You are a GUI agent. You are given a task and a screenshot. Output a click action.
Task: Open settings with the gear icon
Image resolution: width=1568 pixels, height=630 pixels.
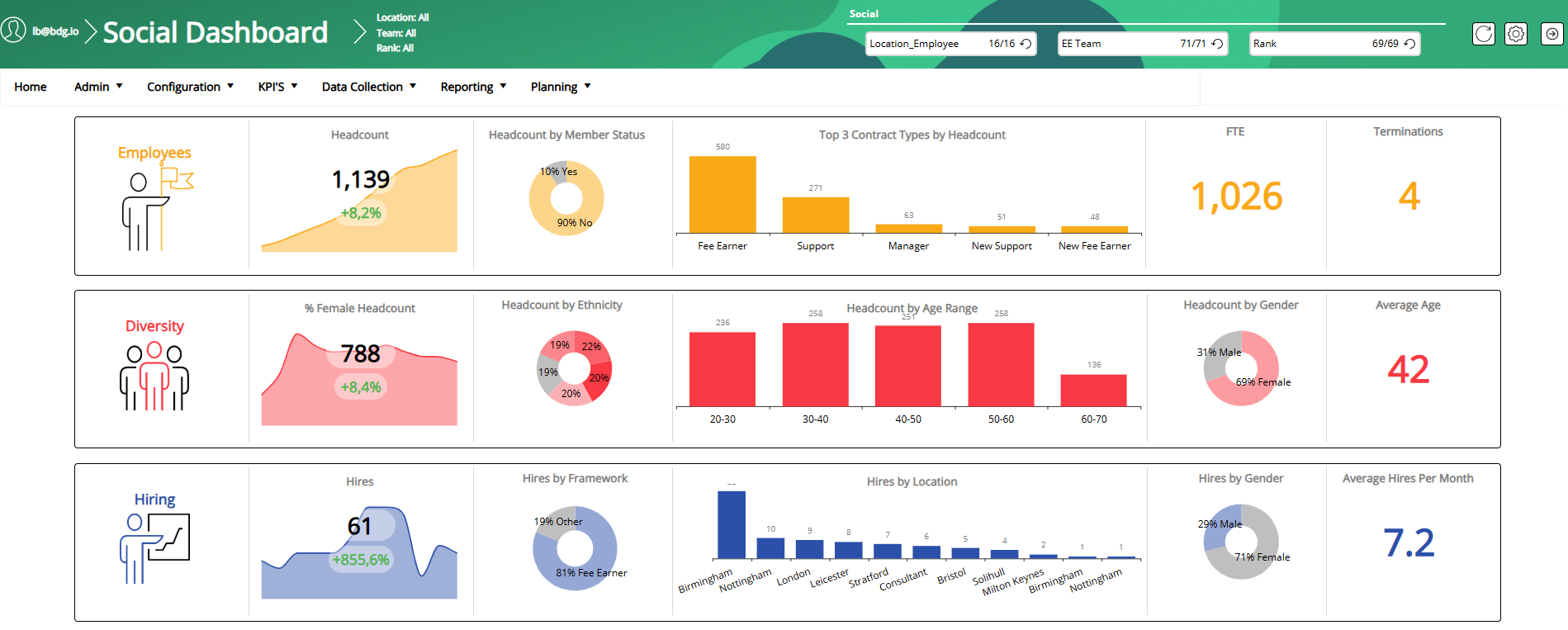click(x=1515, y=34)
